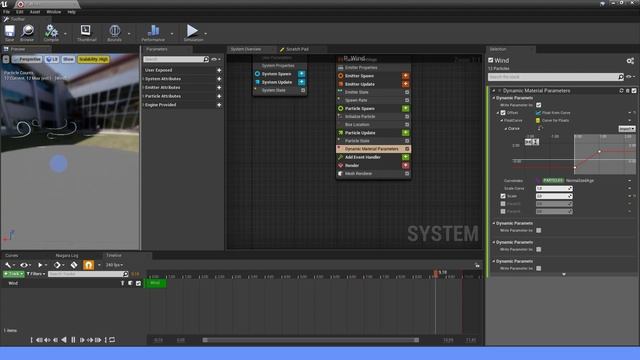Click the Scalability High button

point(93,59)
